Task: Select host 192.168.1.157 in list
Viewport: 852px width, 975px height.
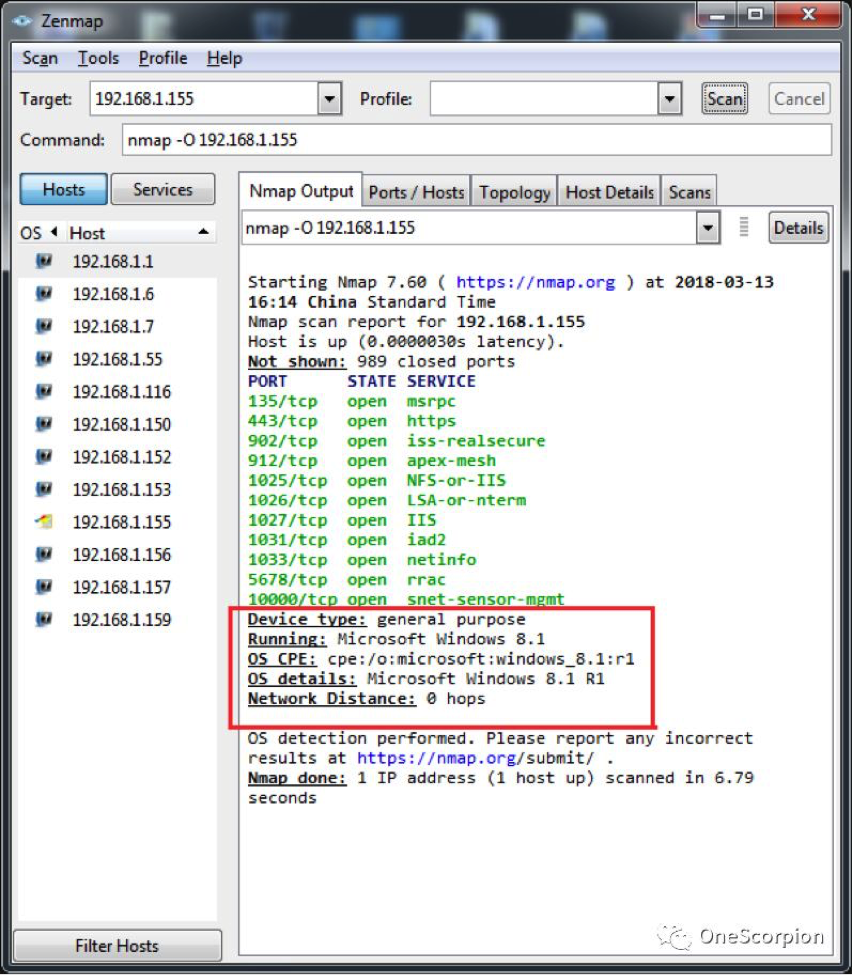Action: point(122,587)
